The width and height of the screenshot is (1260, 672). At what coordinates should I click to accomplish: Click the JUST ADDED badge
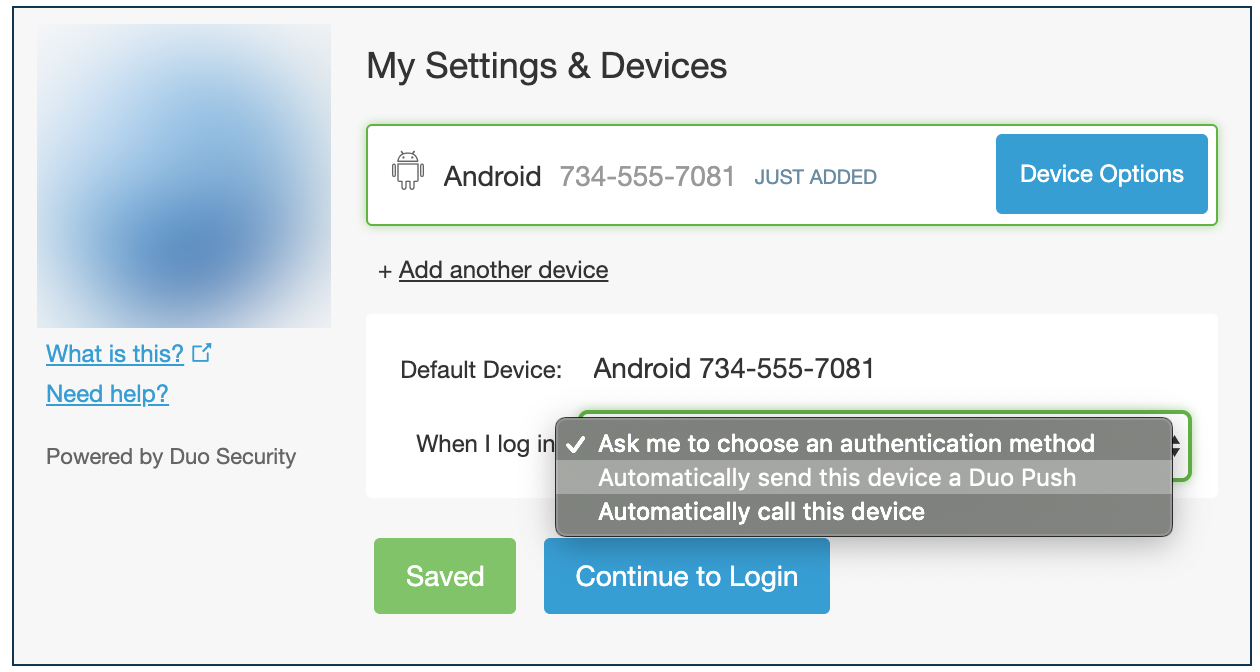coord(815,176)
